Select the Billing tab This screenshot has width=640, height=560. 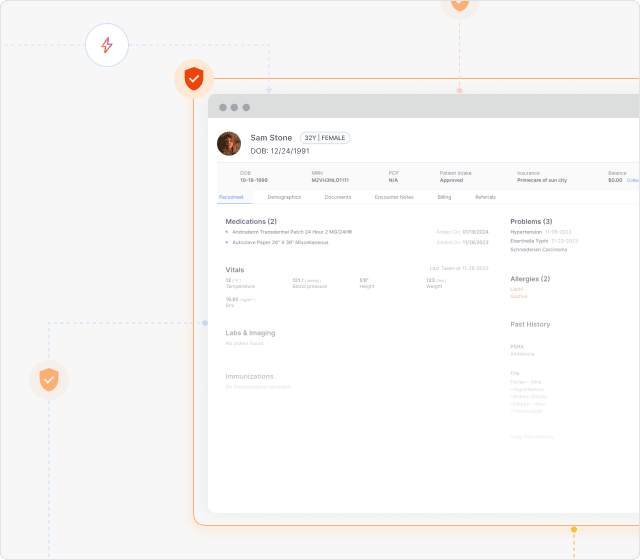(x=444, y=197)
